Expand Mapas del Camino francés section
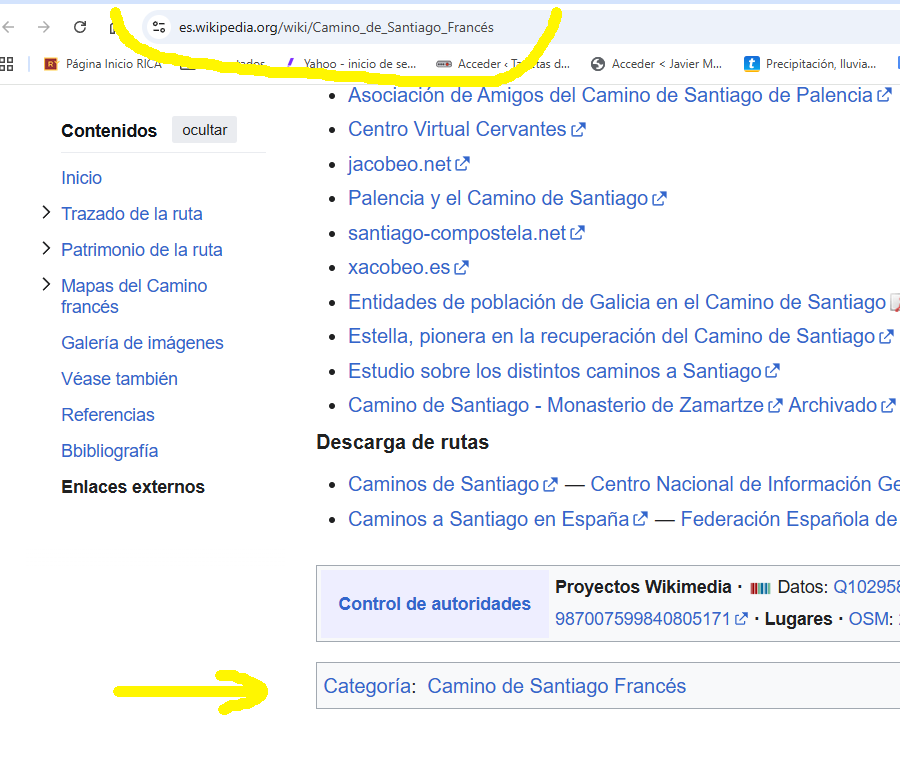The width and height of the screenshot is (900, 760). (x=46, y=285)
